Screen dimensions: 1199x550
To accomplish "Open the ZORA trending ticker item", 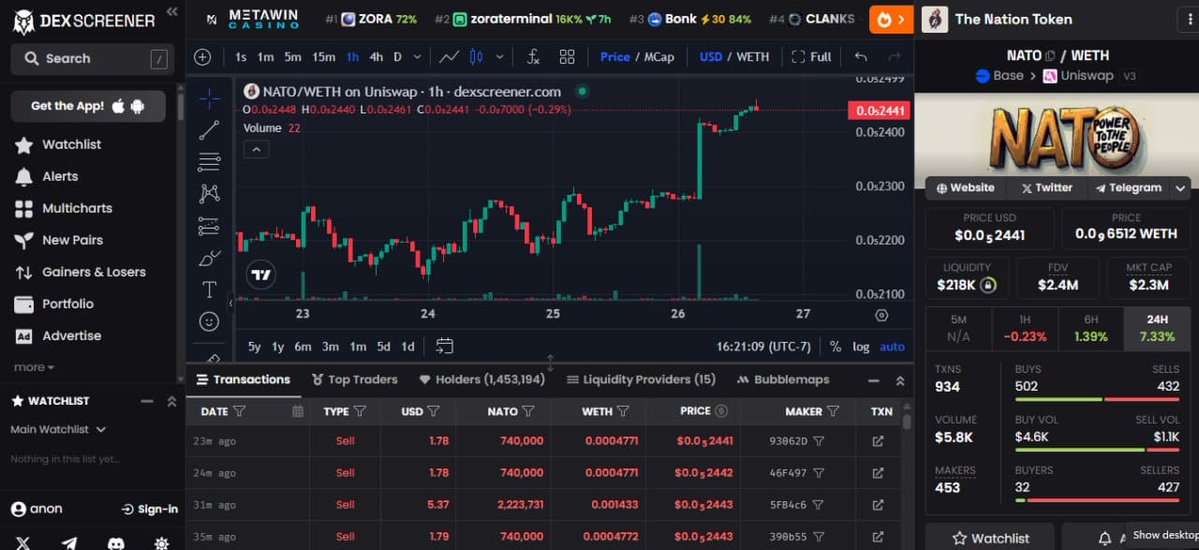I will 370,19.
